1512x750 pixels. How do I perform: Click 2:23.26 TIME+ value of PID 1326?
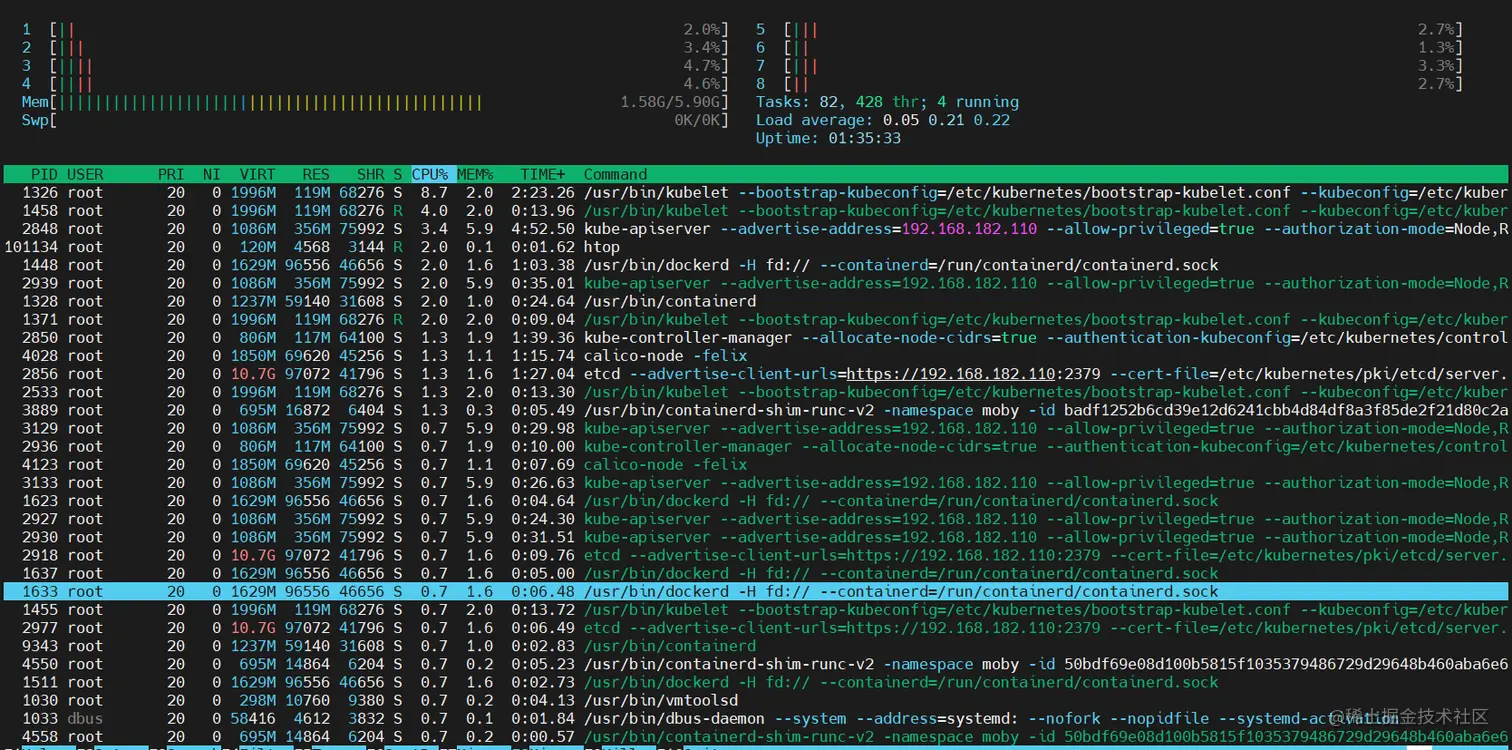coord(543,192)
